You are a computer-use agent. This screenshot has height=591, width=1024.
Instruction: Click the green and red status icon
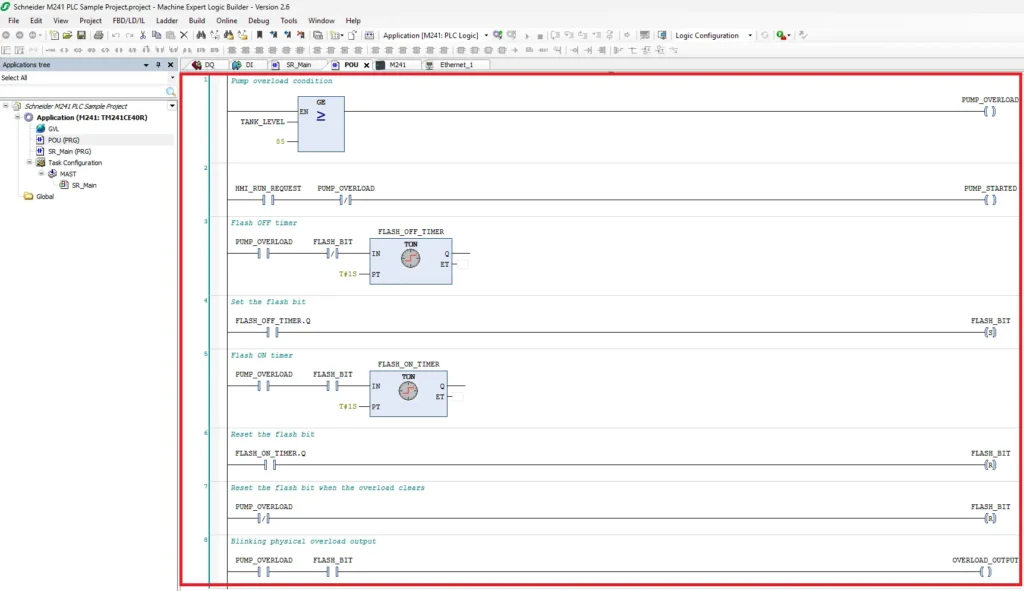780,35
